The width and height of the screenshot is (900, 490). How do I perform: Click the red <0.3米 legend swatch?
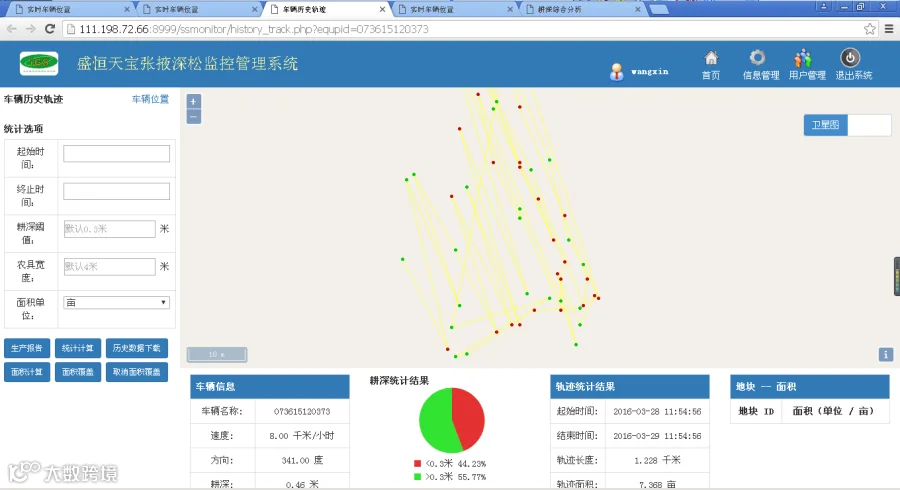coord(417,464)
